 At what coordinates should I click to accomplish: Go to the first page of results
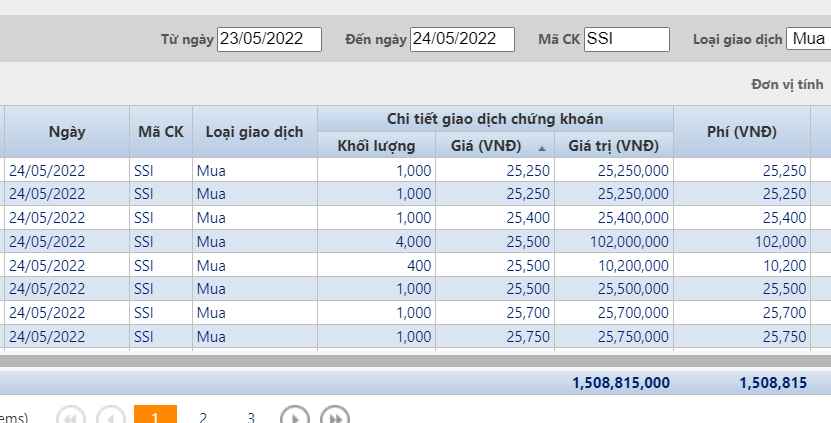[x=70, y=416]
